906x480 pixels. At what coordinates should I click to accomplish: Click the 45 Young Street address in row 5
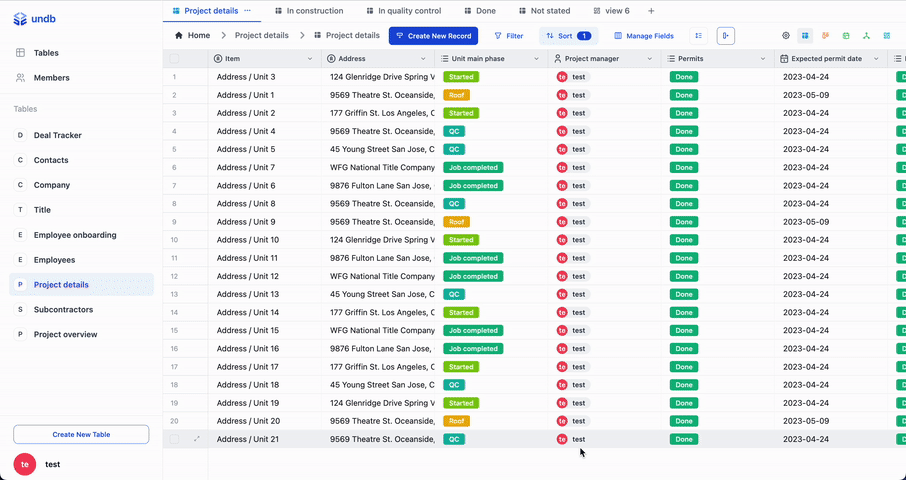(x=378, y=149)
